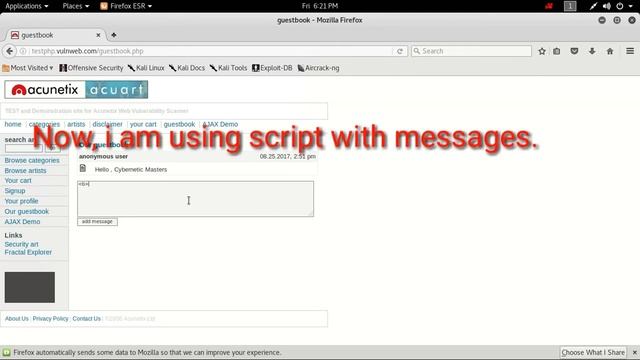The width and height of the screenshot is (640, 360).
Task: Click the guestbook message textarea
Action: pos(196,199)
